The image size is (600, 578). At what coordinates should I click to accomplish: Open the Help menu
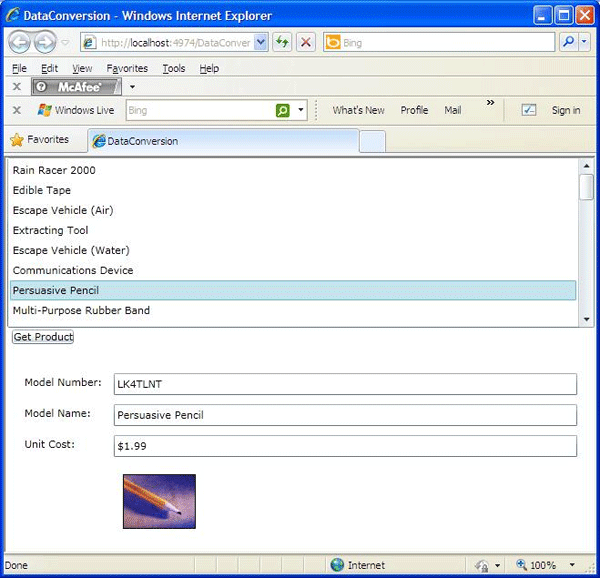209,68
